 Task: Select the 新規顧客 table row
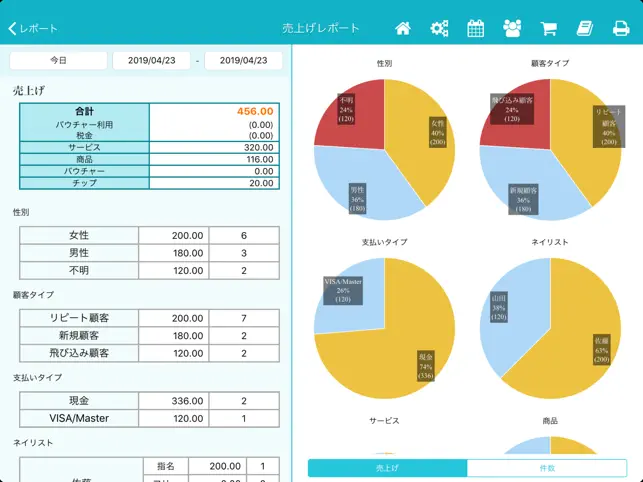[x=149, y=336]
